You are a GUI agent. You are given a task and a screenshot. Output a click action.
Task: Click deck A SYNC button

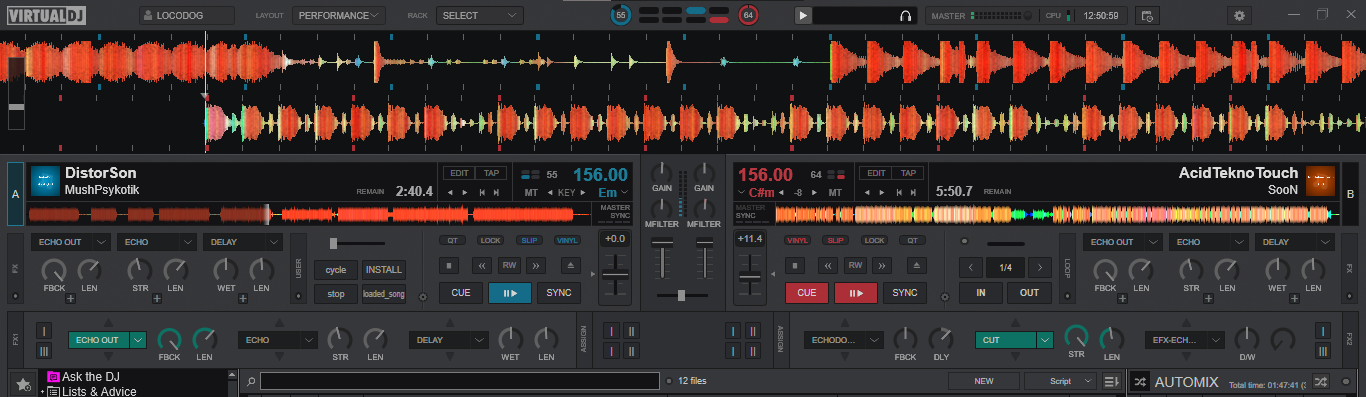click(559, 293)
